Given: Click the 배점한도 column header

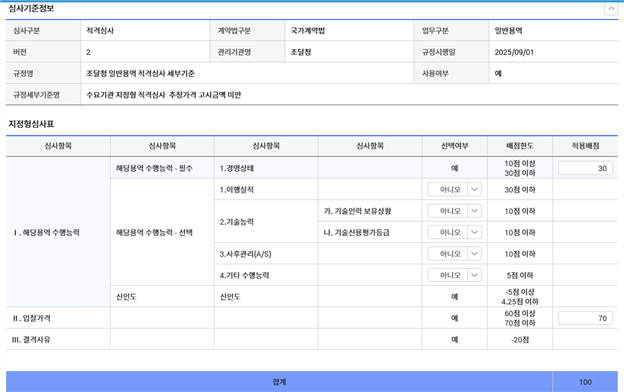Looking at the screenshot, I should 520,146.
